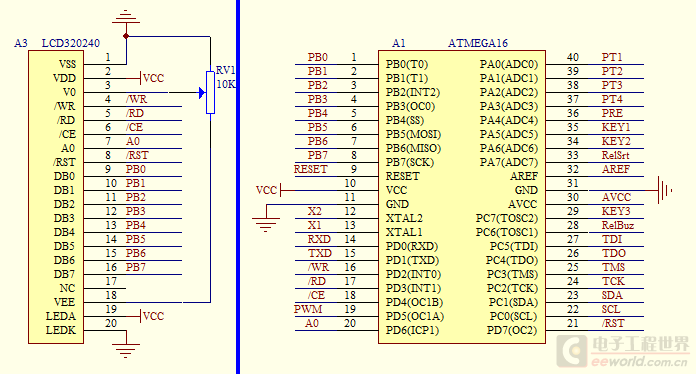Click the PA0(ADC0) pin name
Image resolution: width=696 pixels, height=374 pixels.
coord(509,64)
